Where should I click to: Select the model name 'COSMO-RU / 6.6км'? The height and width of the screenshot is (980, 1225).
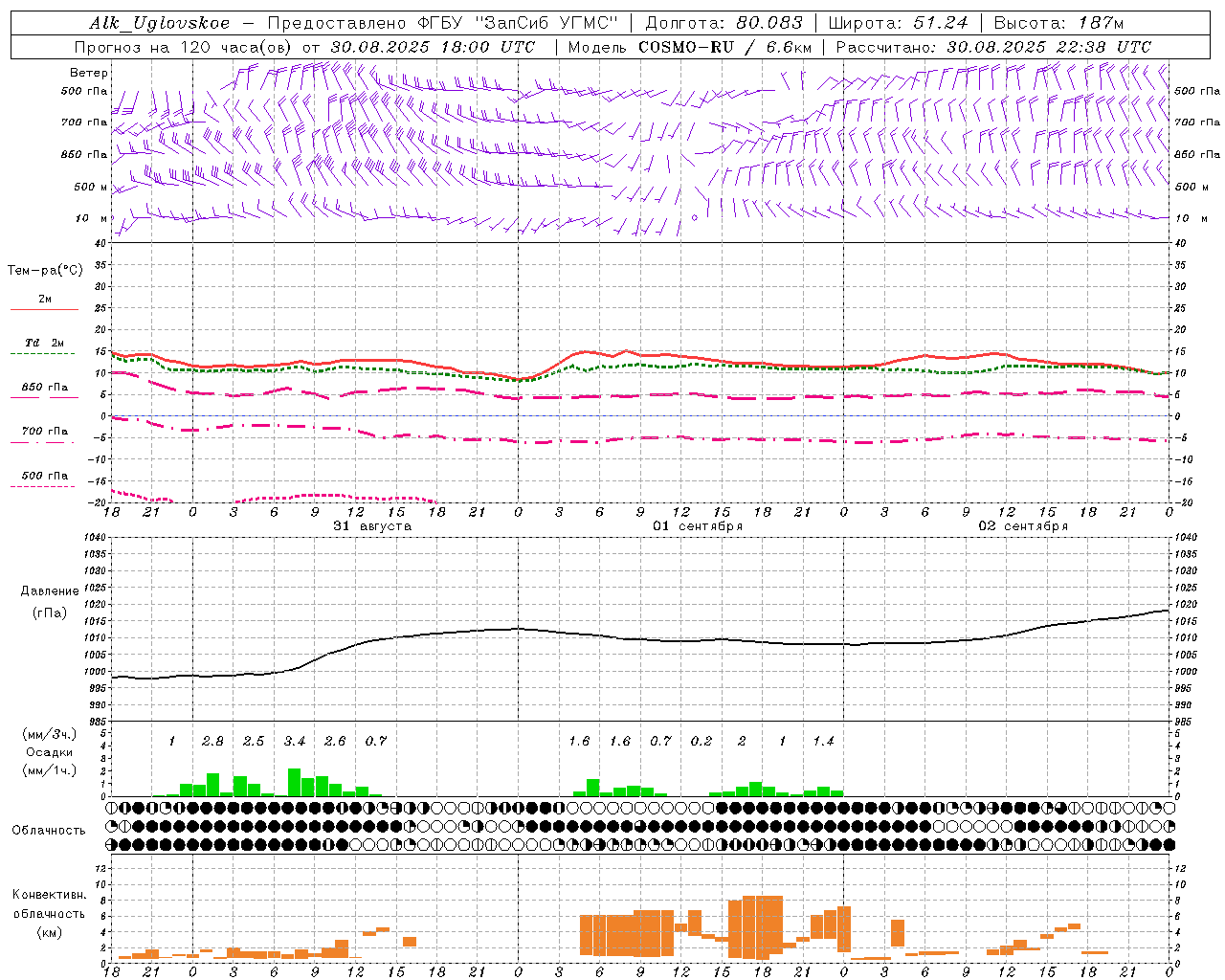[724, 46]
